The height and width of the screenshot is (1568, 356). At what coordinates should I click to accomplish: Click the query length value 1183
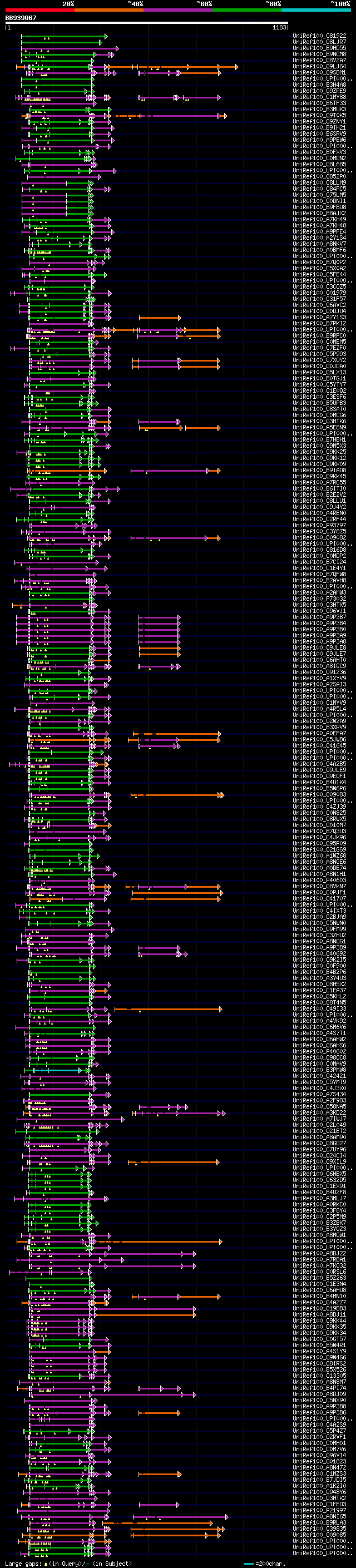[279, 27]
